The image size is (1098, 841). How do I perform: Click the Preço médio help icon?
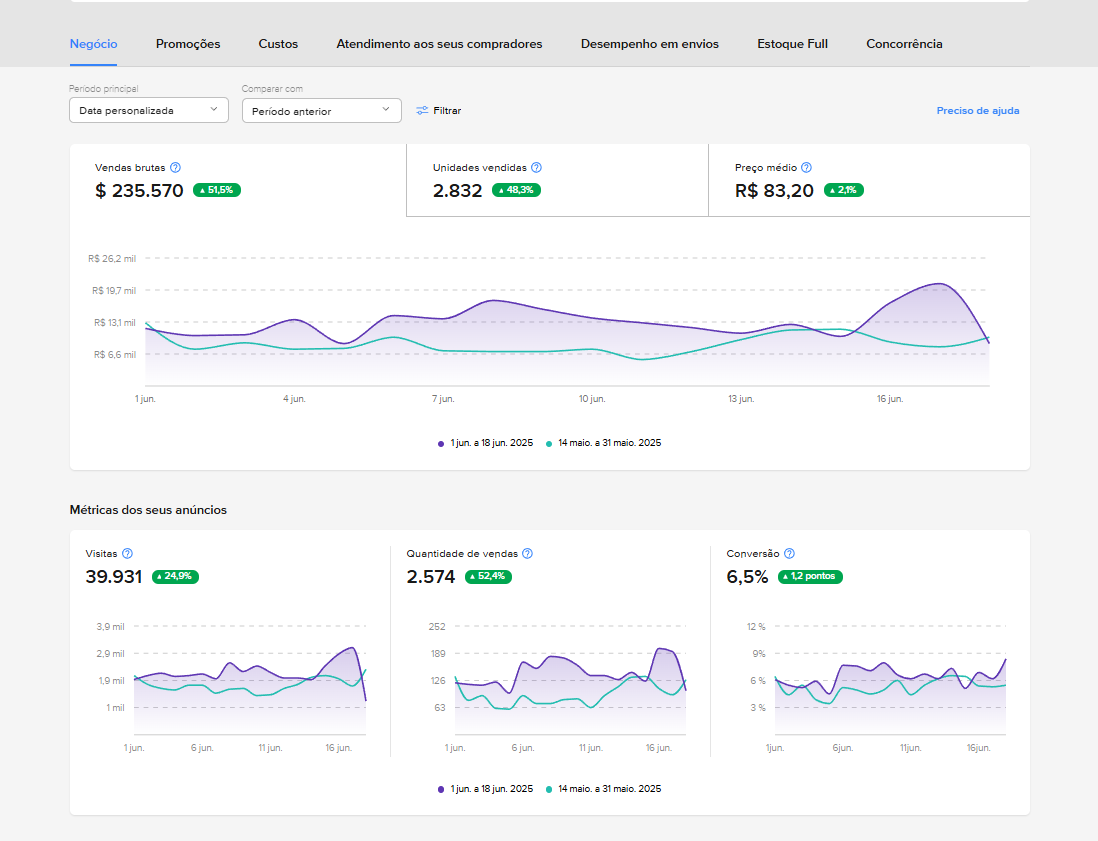point(806,168)
